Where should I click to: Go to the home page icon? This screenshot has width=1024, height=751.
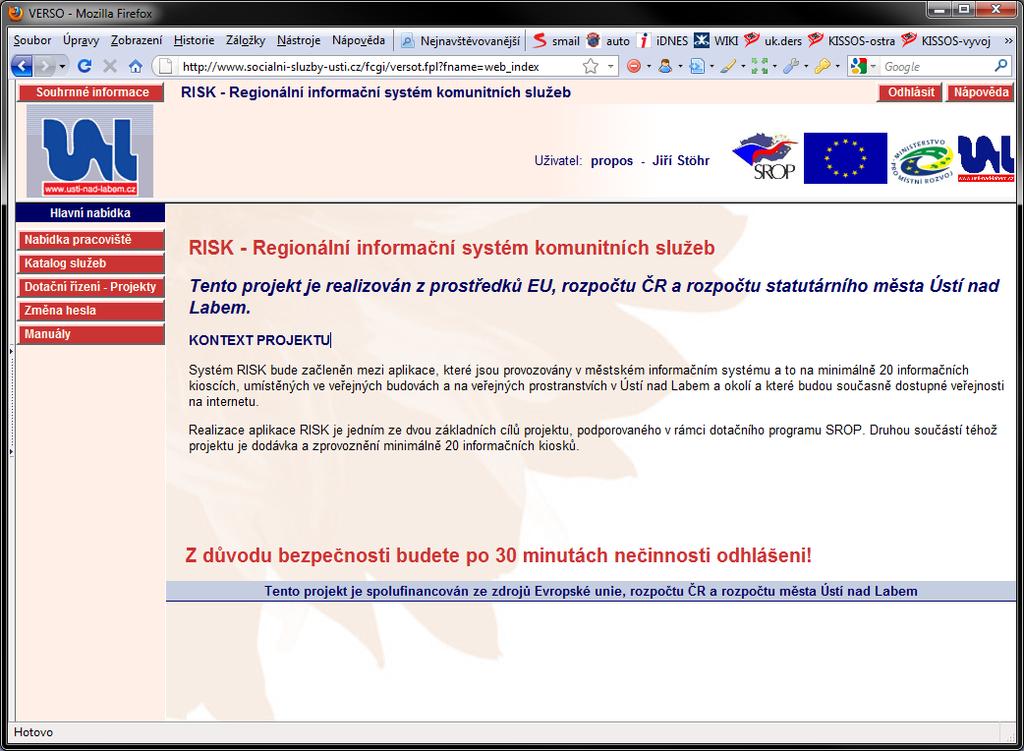tap(135, 66)
